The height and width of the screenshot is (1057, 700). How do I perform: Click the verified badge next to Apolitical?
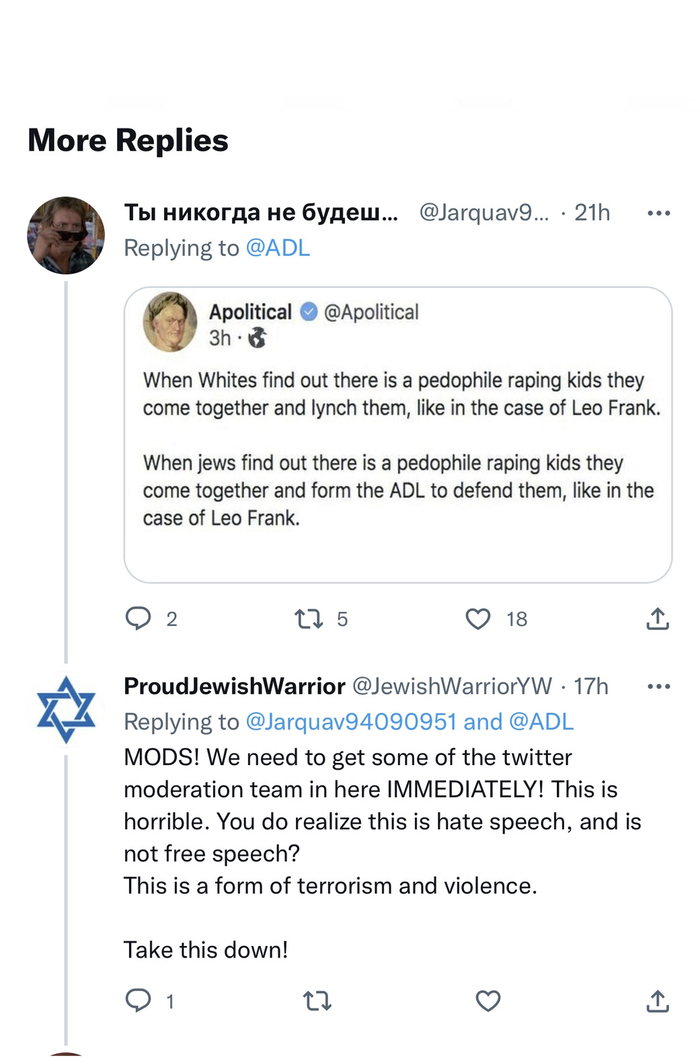[x=308, y=312]
